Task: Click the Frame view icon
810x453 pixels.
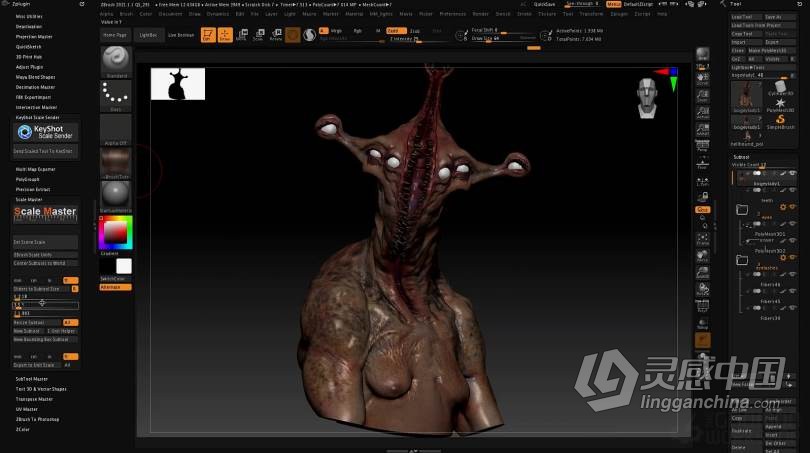Action: (703, 239)
